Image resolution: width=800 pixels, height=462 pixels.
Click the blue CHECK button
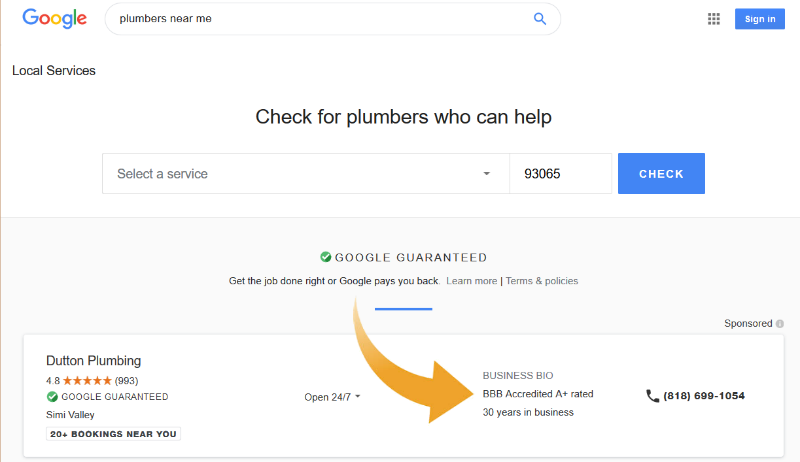(661, 173)
